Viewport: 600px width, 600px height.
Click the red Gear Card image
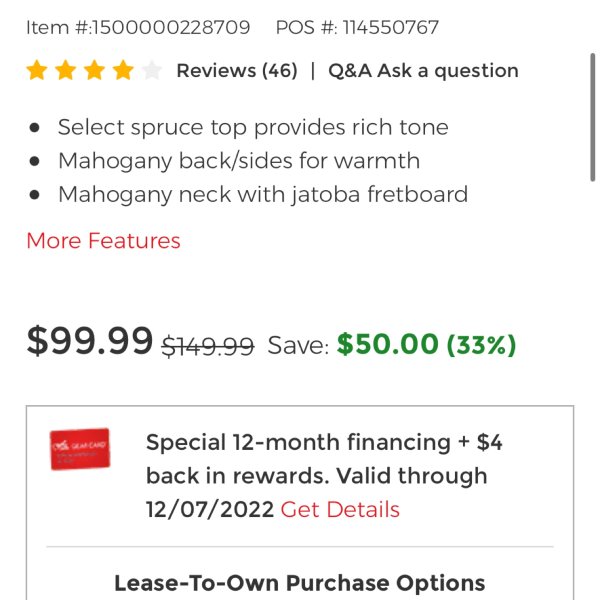pos(80,449)
